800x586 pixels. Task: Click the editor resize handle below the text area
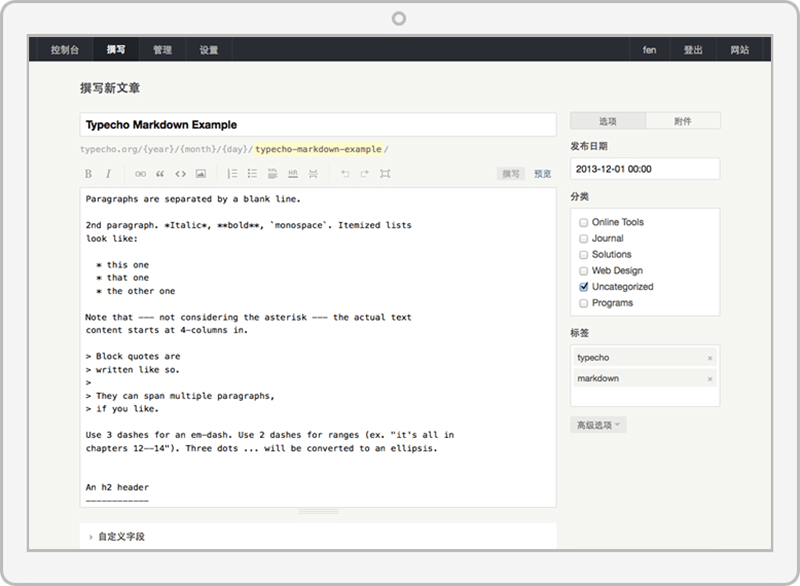pos(318,511)
